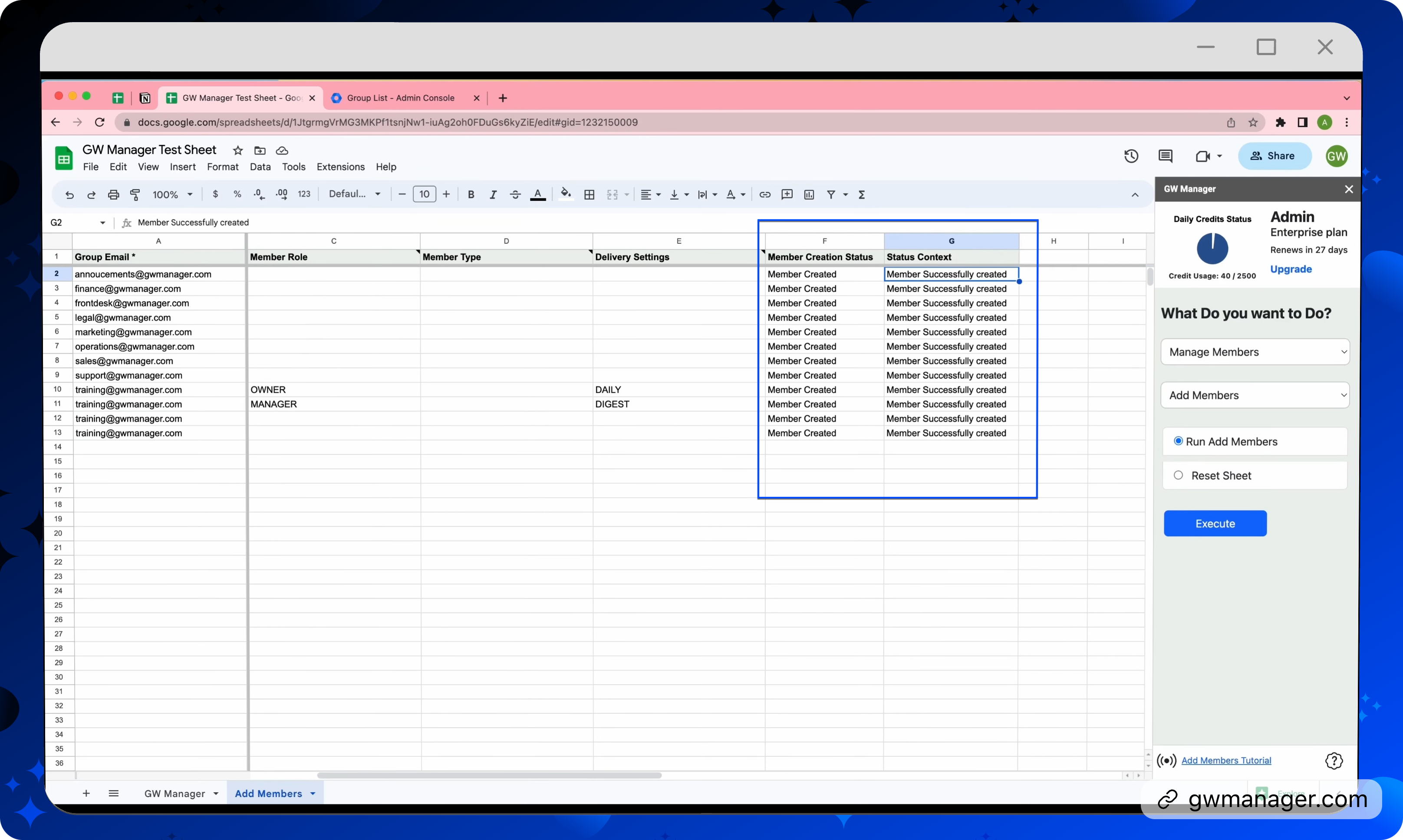Click the GW account avatar

pos(1336,156)
